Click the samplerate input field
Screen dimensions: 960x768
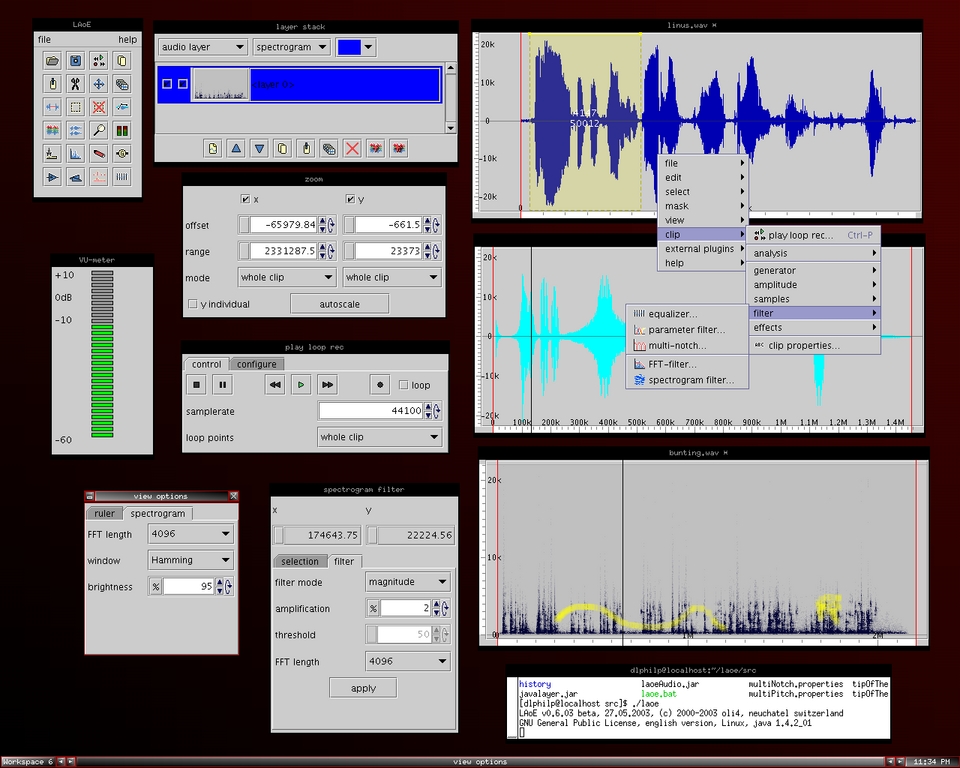click(371, 411)
